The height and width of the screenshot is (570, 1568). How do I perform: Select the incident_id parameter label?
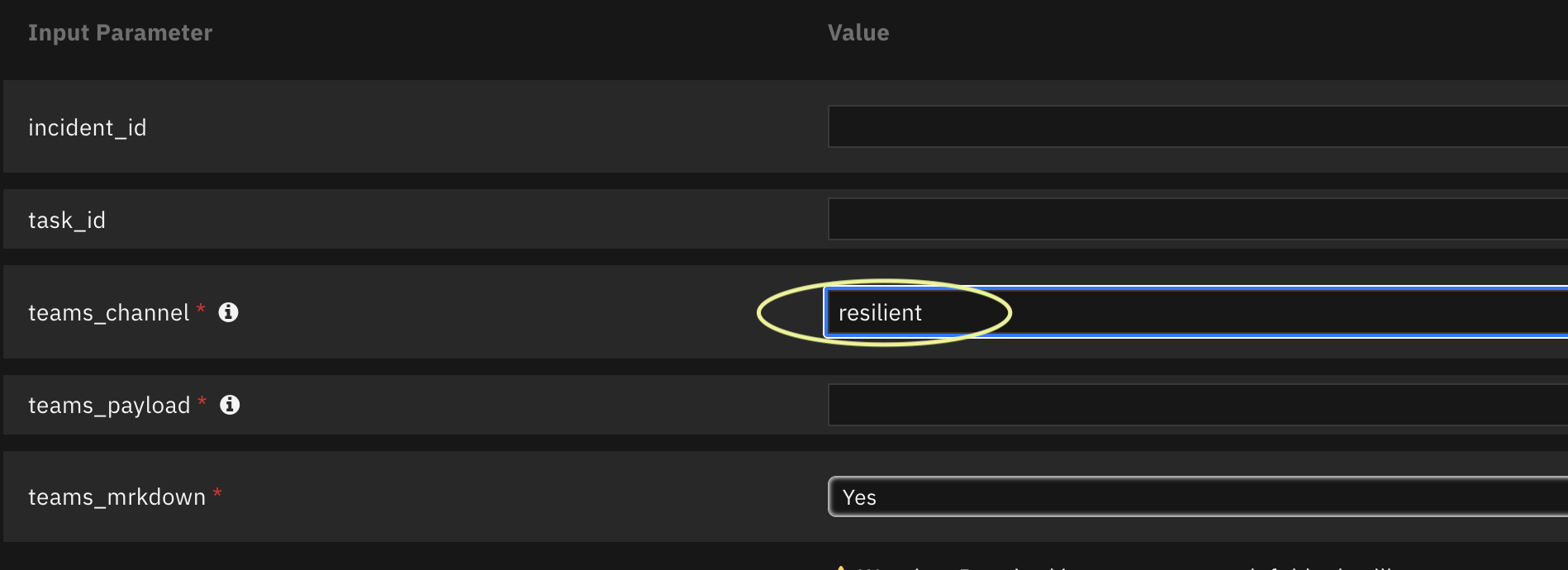87,128
